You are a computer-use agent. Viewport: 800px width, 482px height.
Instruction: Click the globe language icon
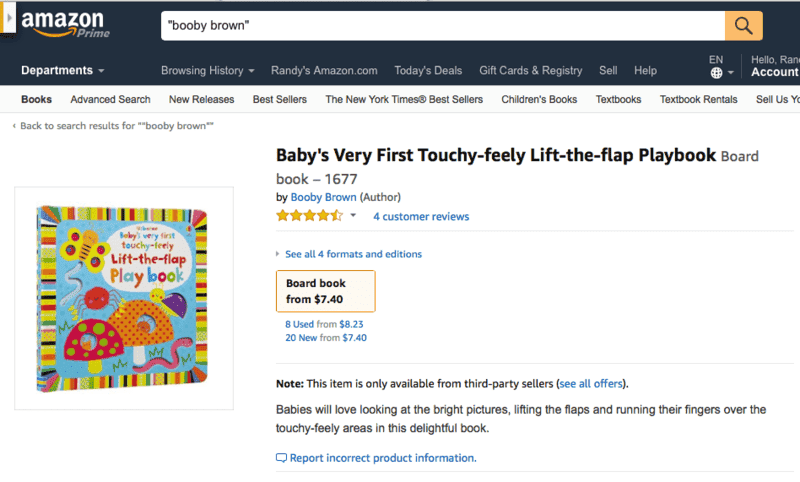pyautogui.click(x=716, y=73)
